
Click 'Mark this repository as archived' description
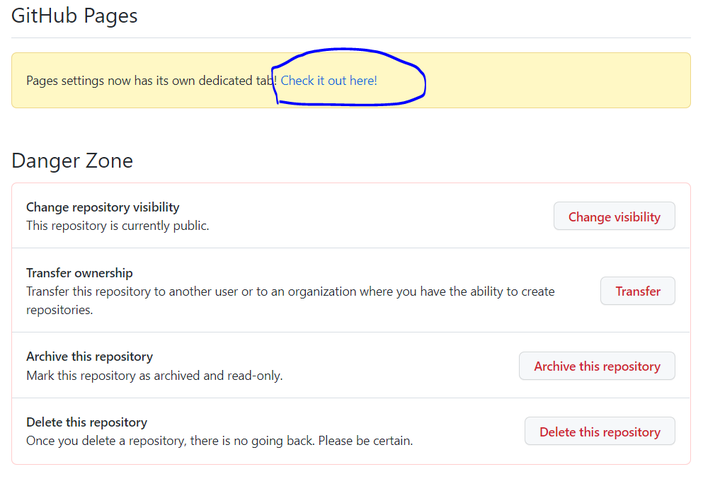(154, 376)
